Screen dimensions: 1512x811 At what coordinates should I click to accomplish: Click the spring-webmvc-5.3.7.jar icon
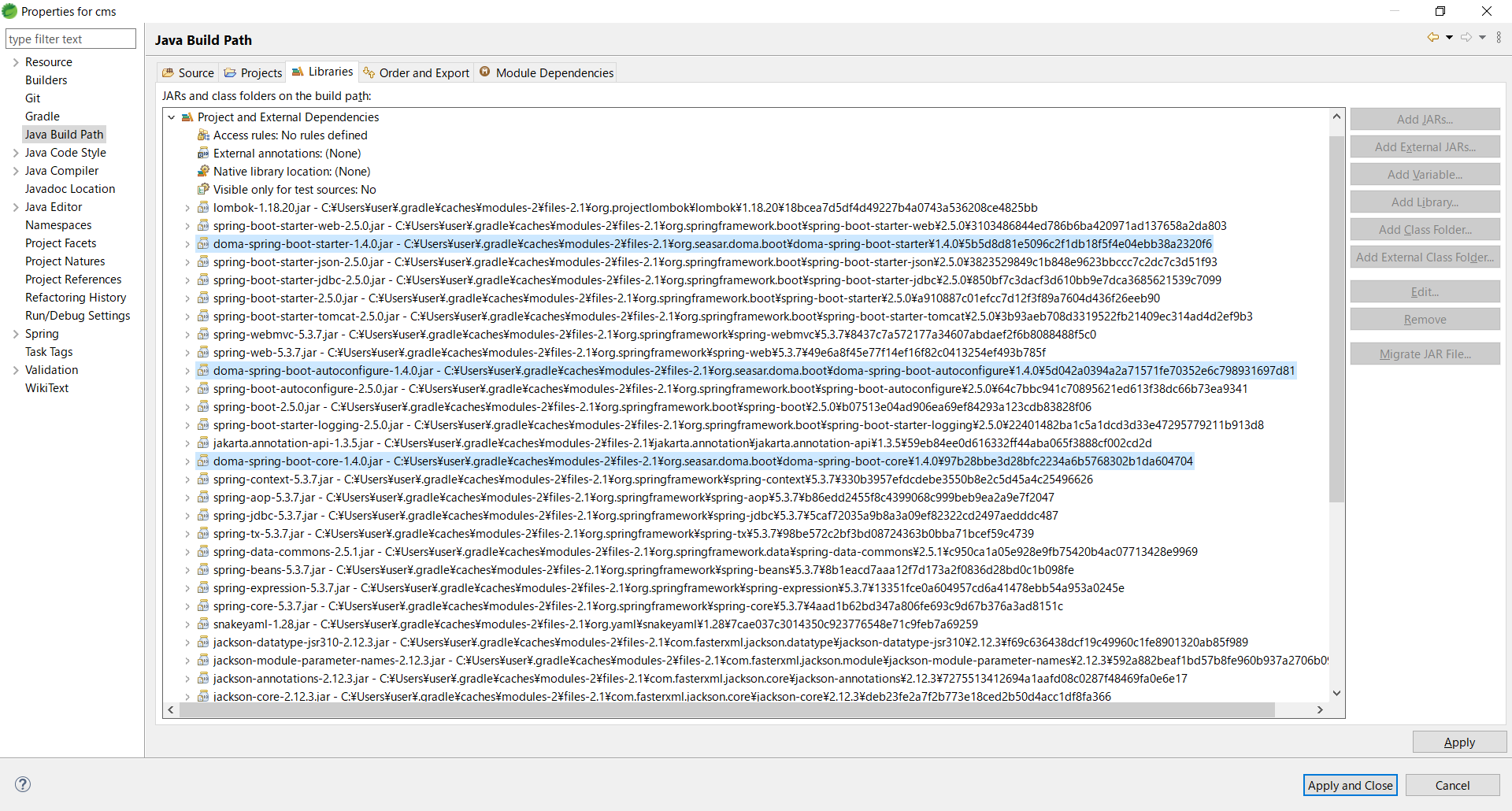click(x=203, y=335)
